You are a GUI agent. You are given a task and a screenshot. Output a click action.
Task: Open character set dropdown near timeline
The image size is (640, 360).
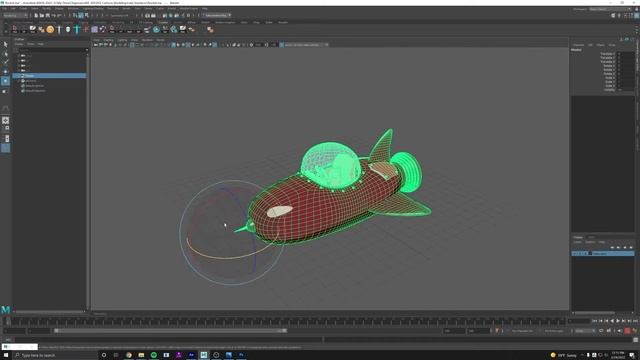[x=522, y=331]
